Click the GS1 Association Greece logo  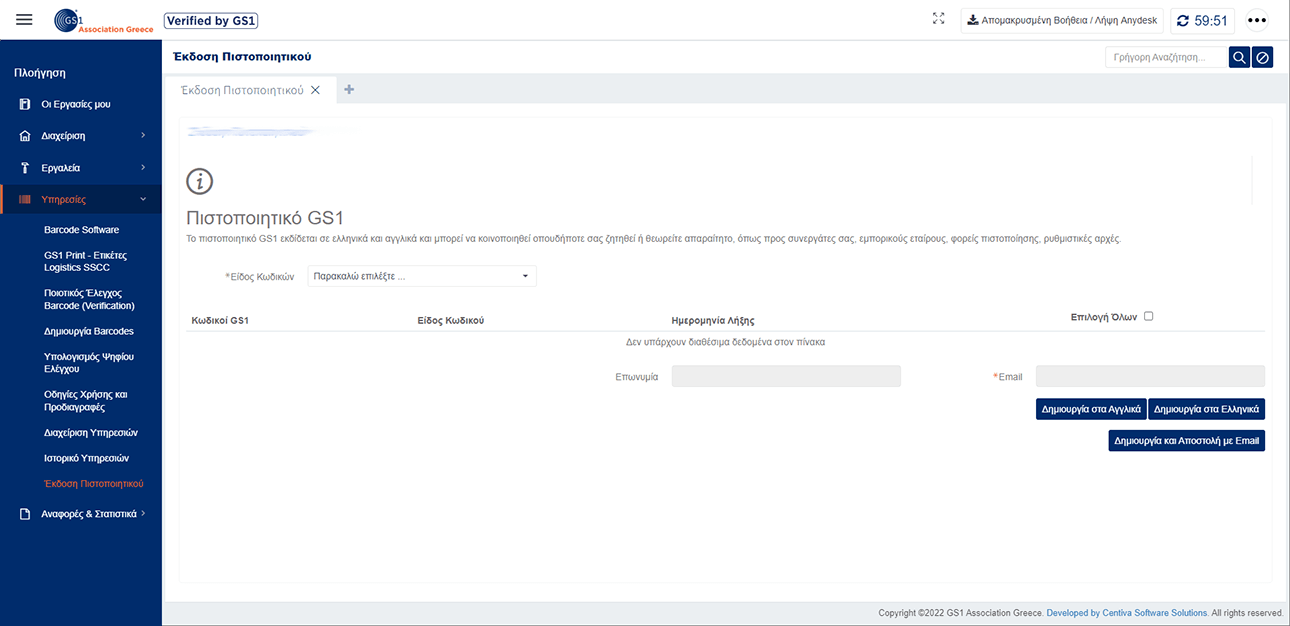point(103,20)
